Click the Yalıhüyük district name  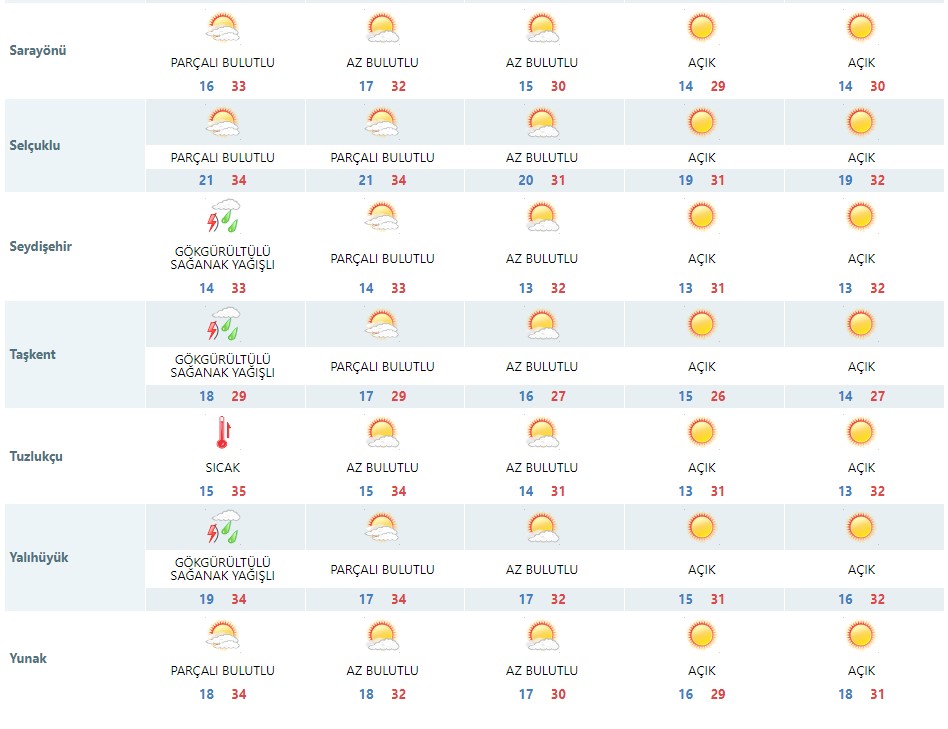point(39,558)
